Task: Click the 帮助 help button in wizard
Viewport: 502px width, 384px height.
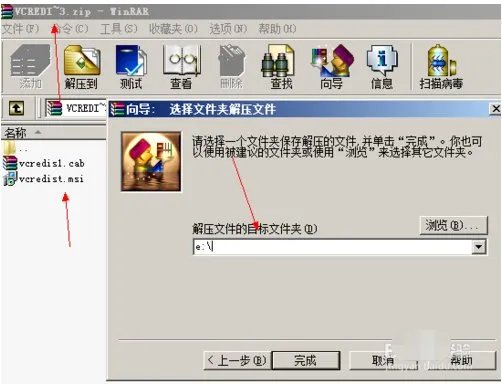Action: click(461, 360)
